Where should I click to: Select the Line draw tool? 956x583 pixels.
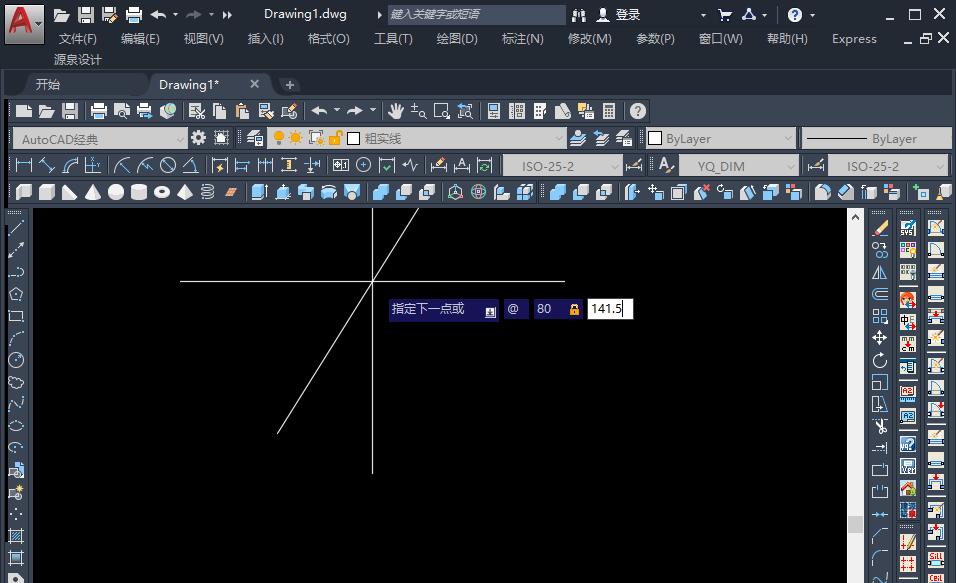[16, 228]
